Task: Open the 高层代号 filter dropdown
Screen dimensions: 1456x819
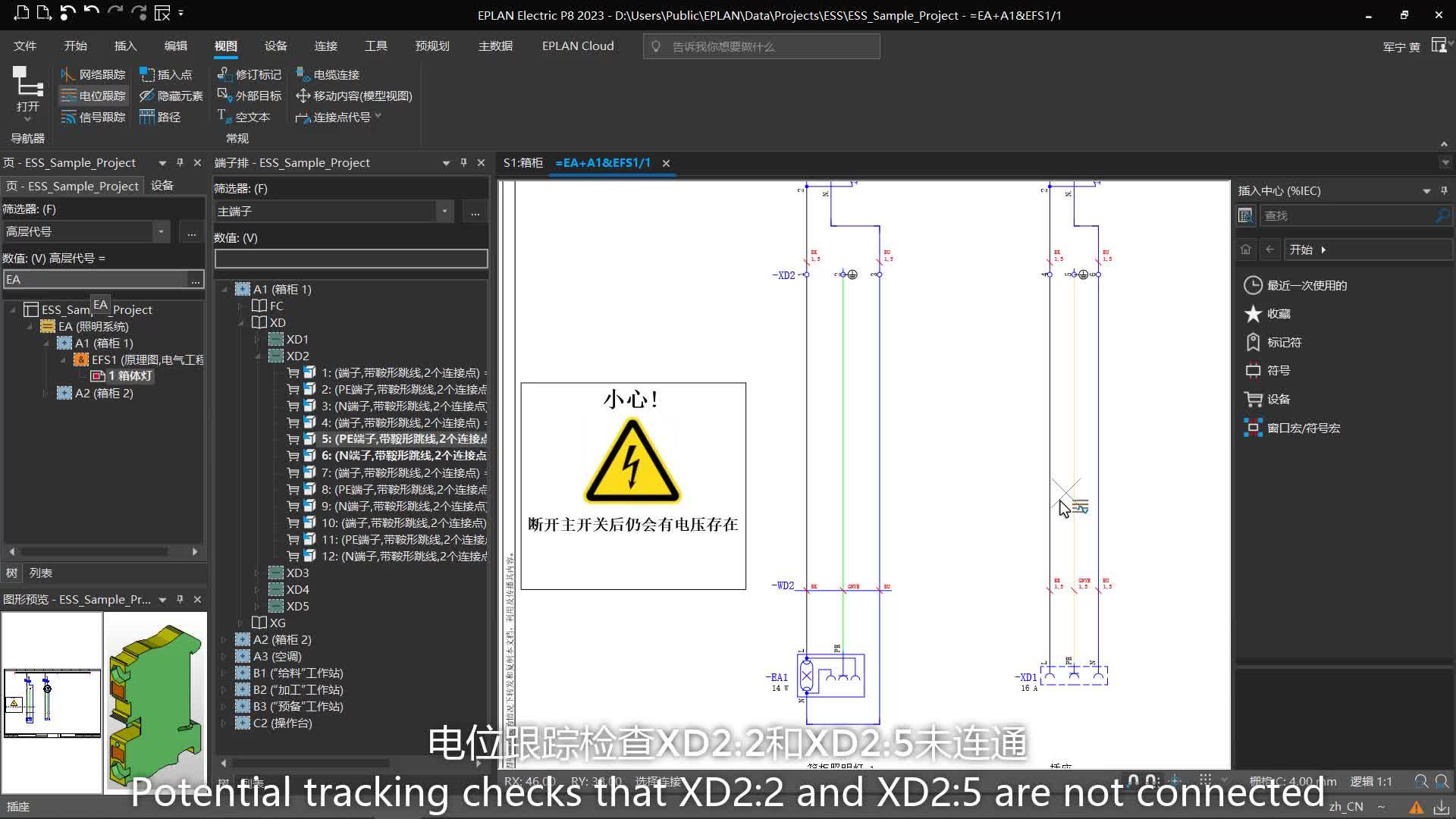Action: pyautogui.click(x=161, y=232)
